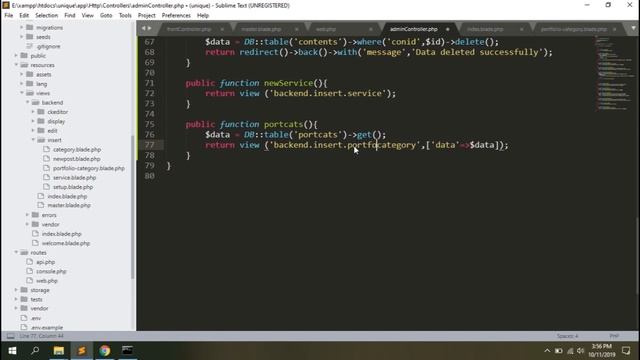This screenshot has width=640, height=360.
Task: Open master.blade.php in the sidebar
Action: point(69,205)
